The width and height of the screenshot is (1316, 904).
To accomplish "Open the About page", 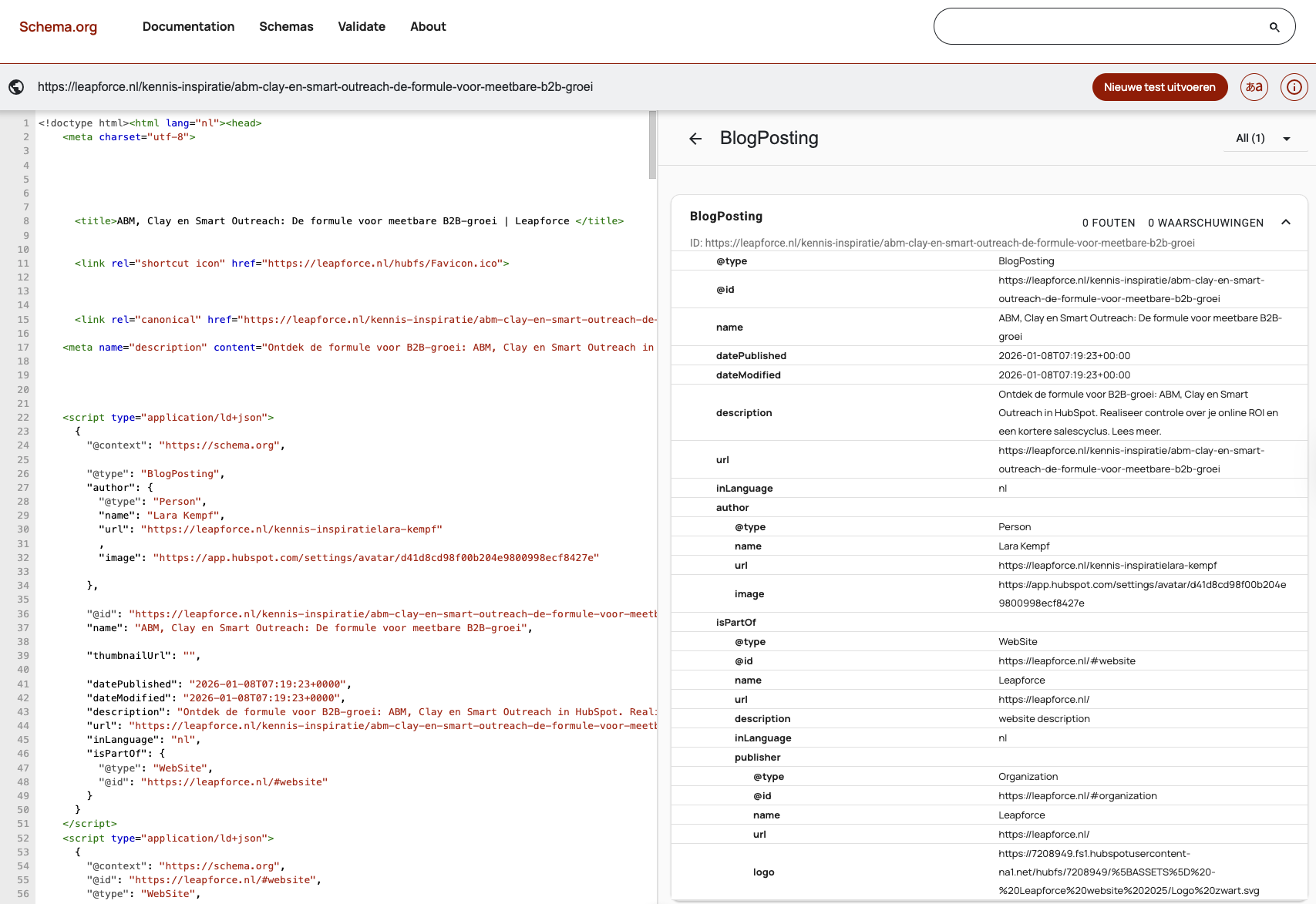I will point(428,26).
